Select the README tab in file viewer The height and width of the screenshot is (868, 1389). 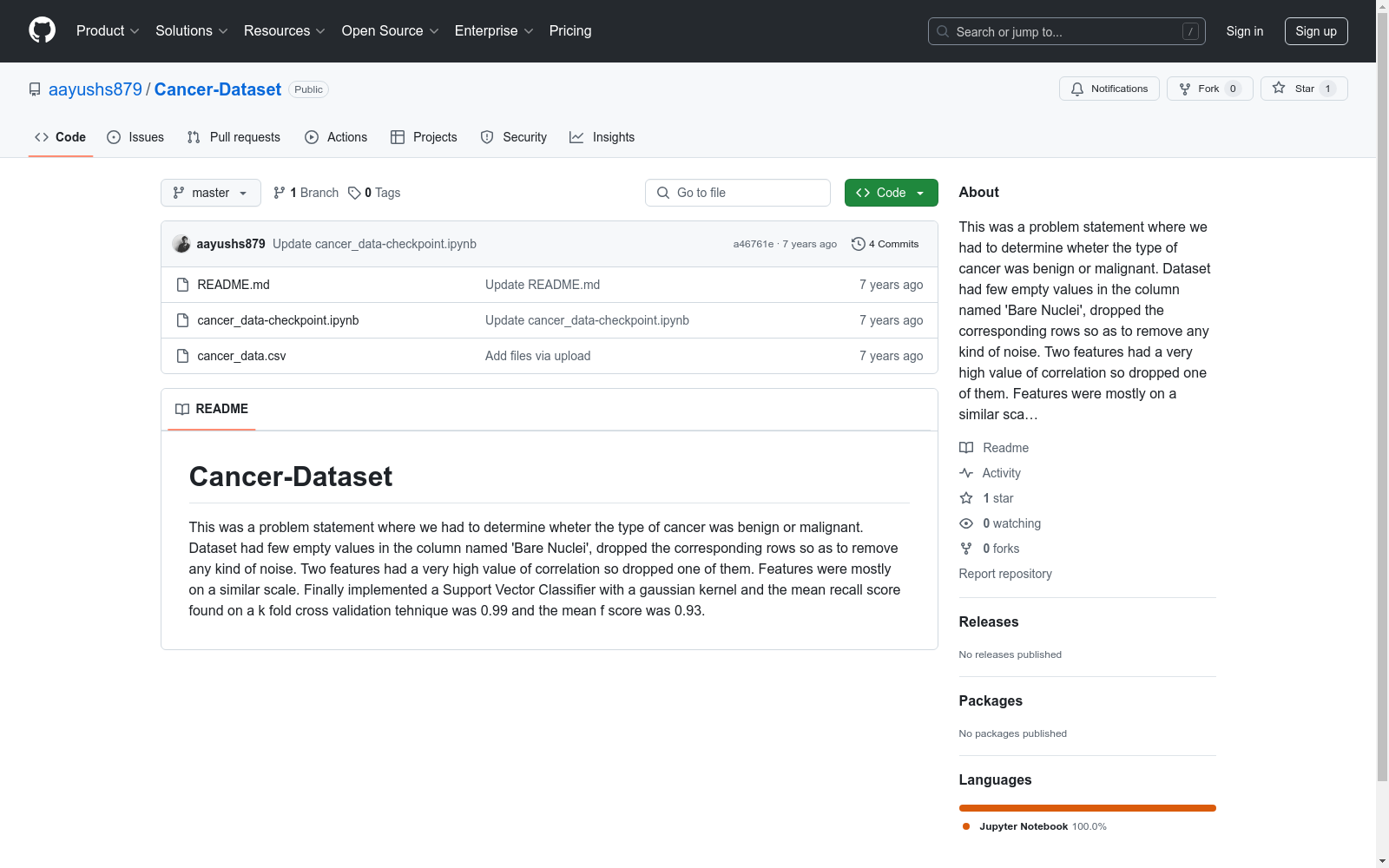tap(212, 409)
